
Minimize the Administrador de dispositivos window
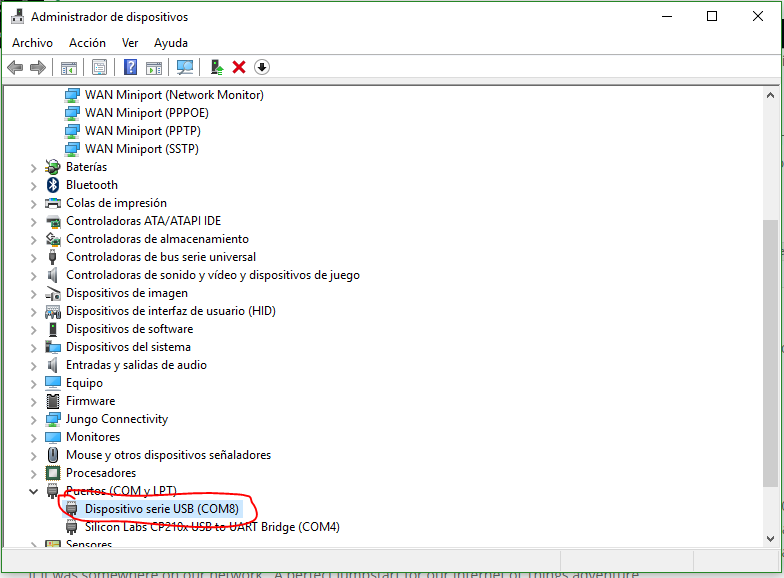(666, 16)
